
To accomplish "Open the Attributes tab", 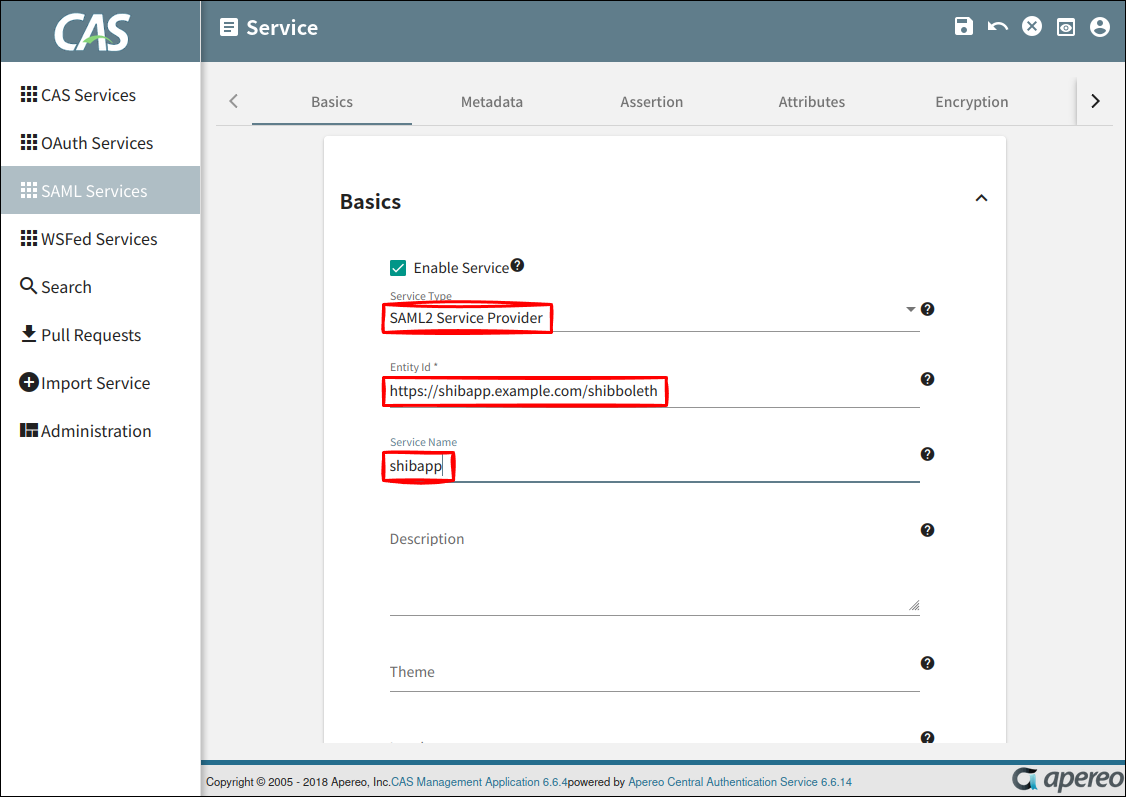I will 812,102.
